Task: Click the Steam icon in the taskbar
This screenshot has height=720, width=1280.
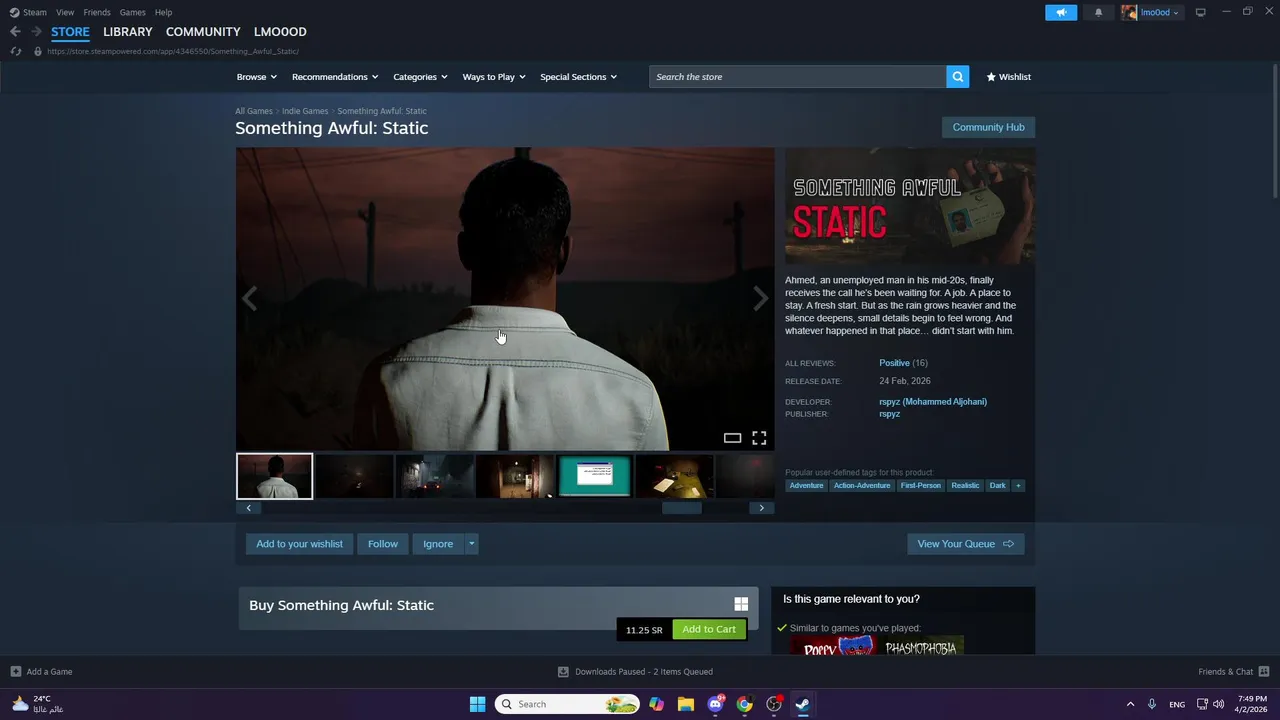Action: click(x=802, y=704)
